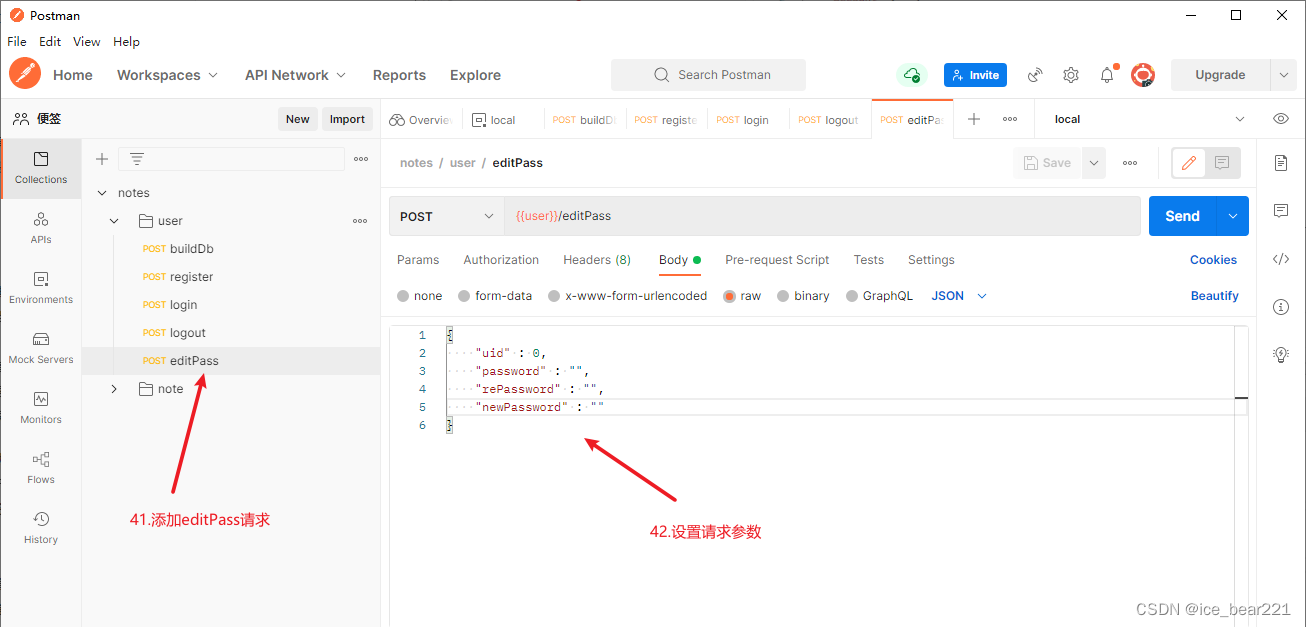Open the user avatar menu
The width and height of the screenshot is (1306, 627).
[1143, 75]
